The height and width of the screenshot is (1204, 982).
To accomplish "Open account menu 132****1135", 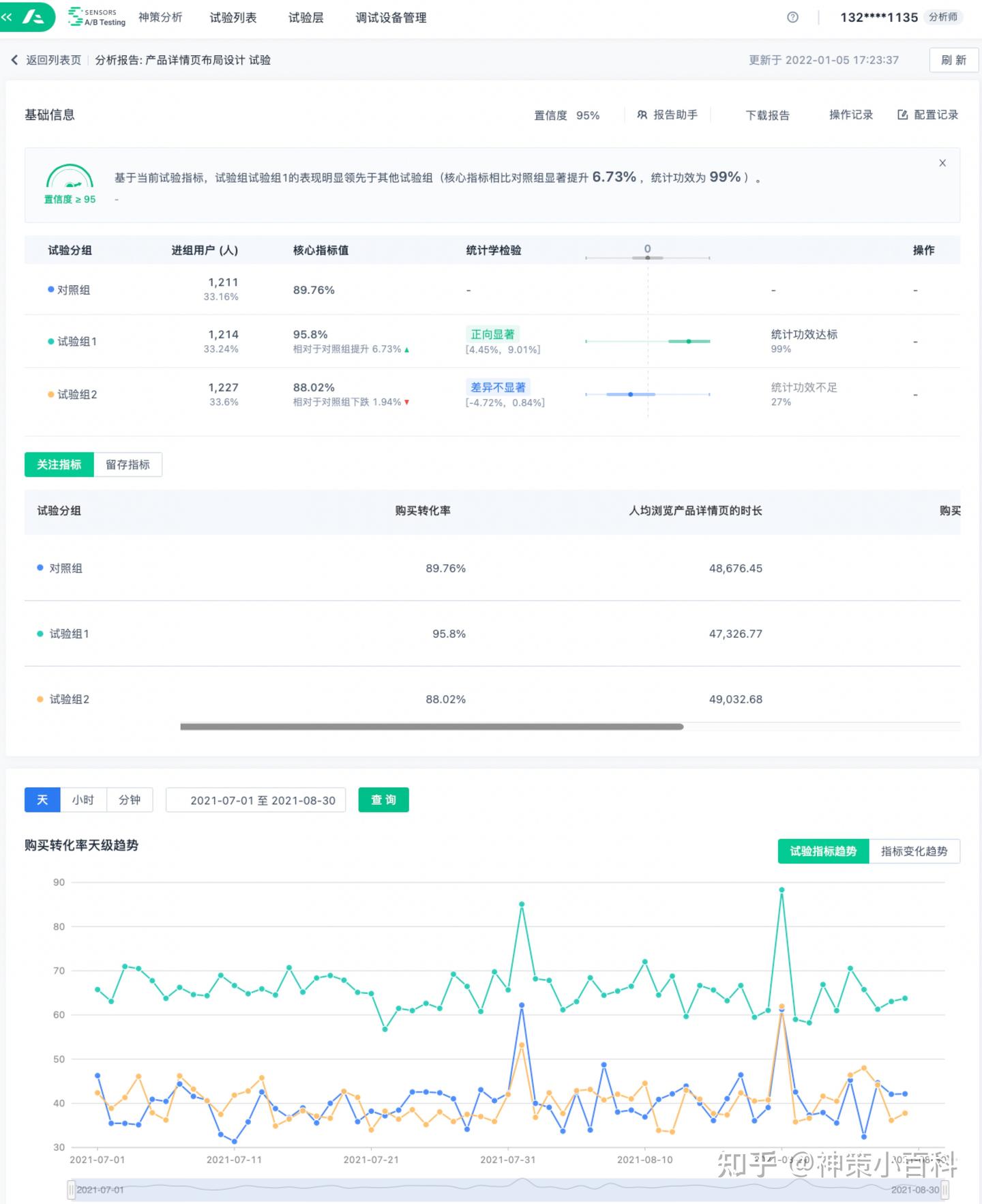I will pos(879,18).
